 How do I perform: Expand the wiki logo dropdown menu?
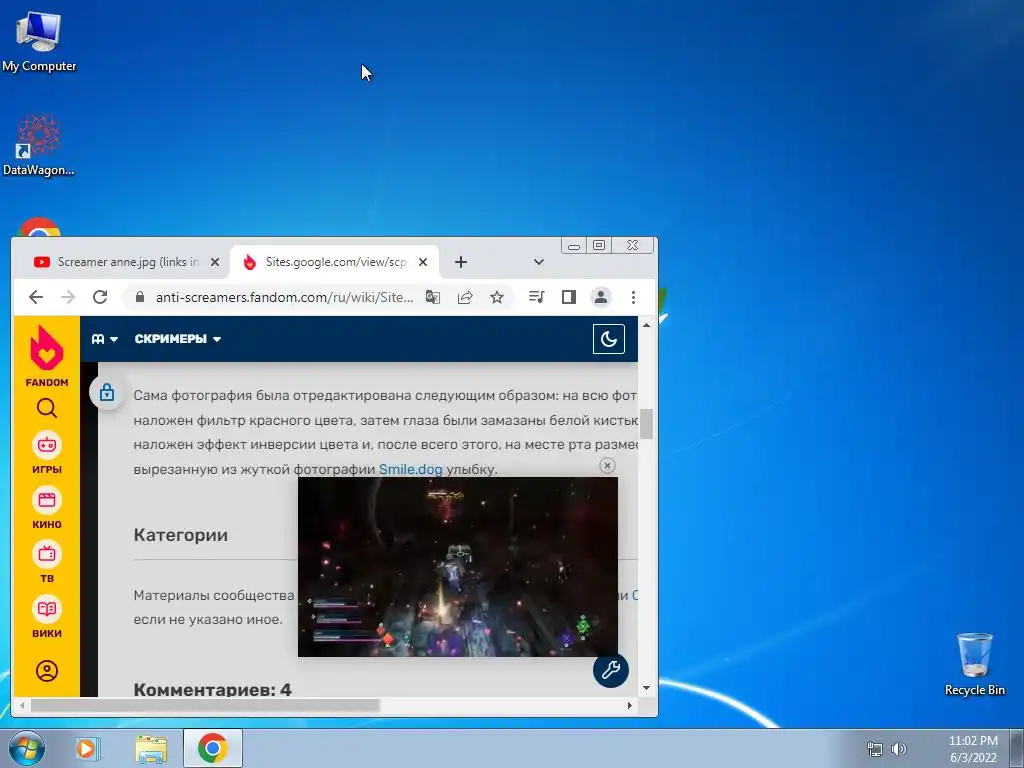[104, 339]
